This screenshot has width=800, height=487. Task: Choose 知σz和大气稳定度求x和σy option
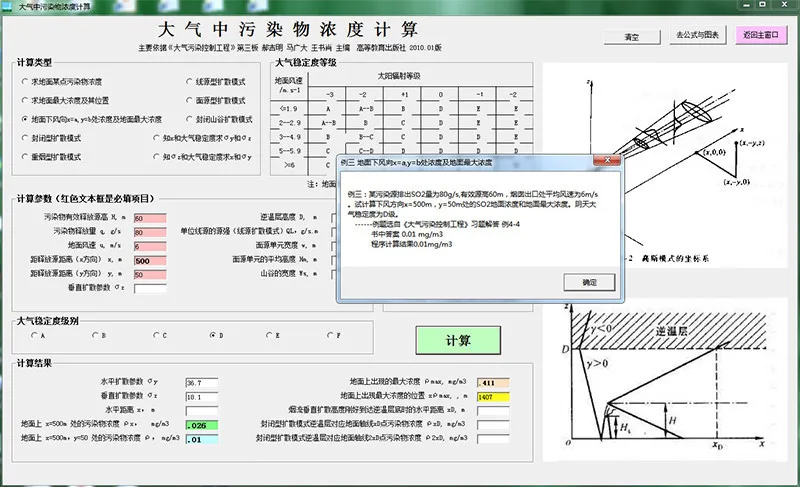coord(203,157)
